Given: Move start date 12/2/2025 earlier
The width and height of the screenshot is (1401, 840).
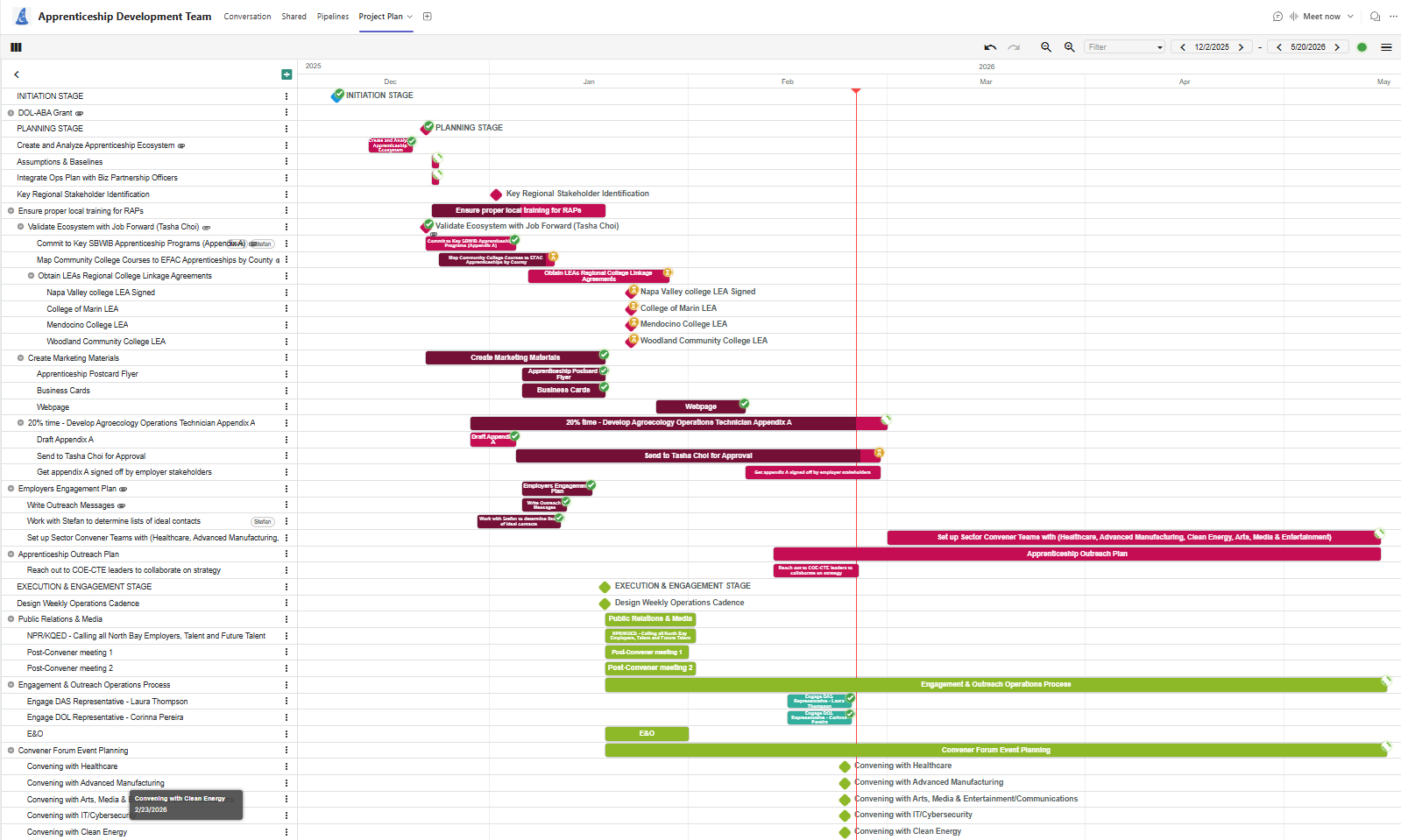Looking at the screenshot, I should (1183, 47).
